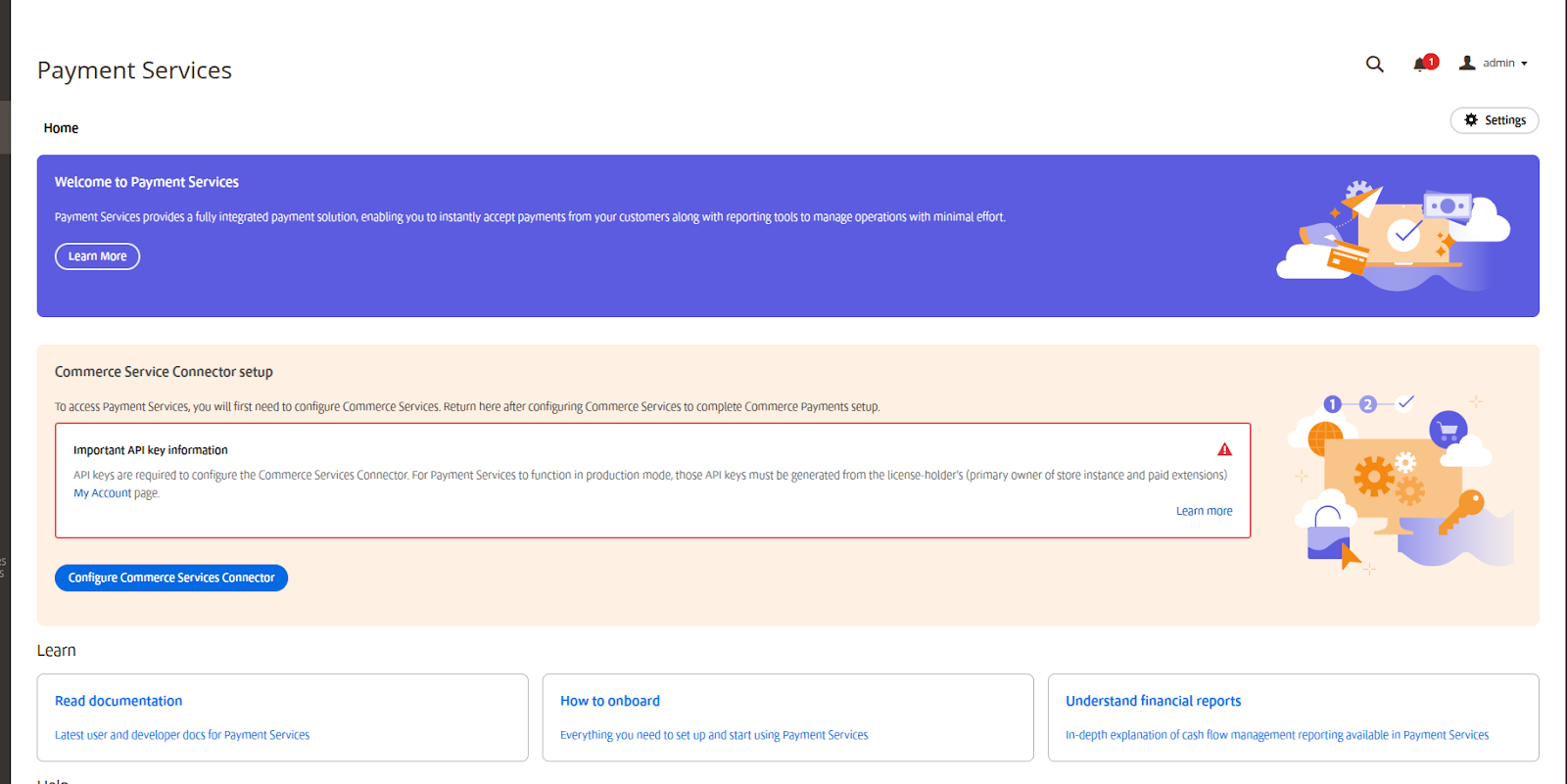Open Understand financial reports link

pyautogui.click(x=1153, y=701)
